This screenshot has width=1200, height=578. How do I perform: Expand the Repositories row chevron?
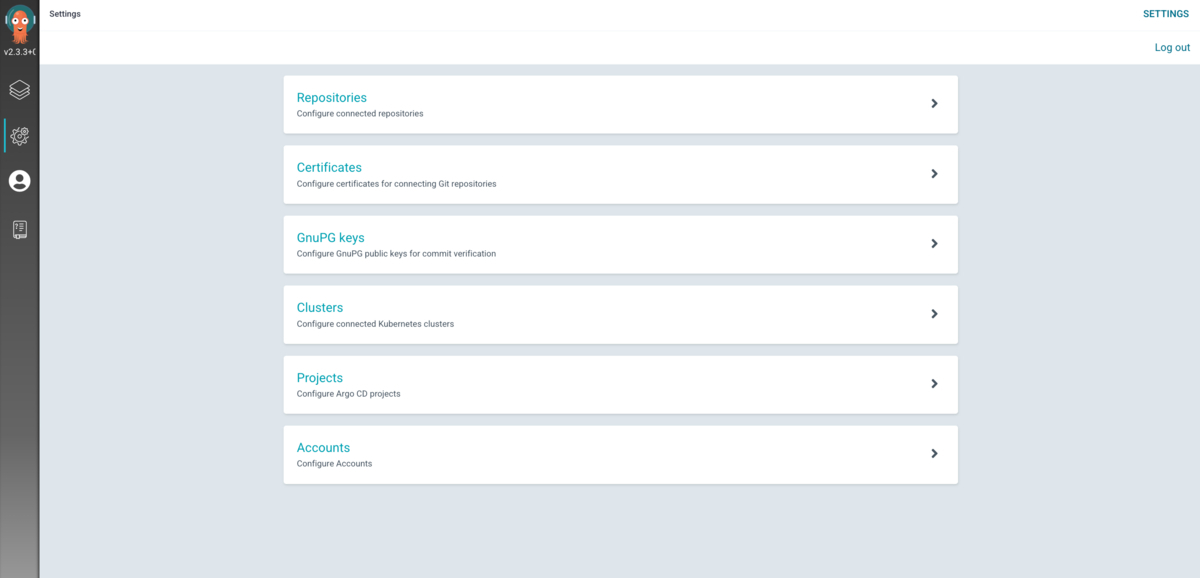[934, 103]
